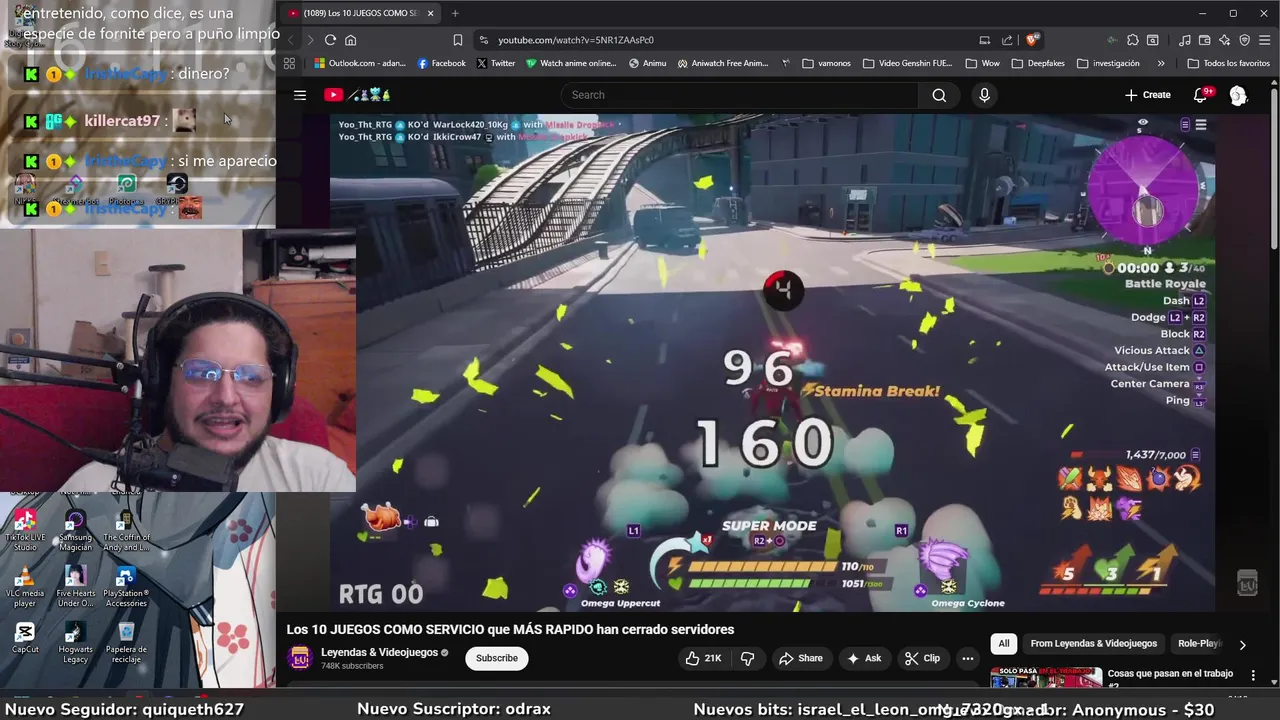Open Brave main menu hamburger icon
1280x720 pixels.
coord(1265,40)
